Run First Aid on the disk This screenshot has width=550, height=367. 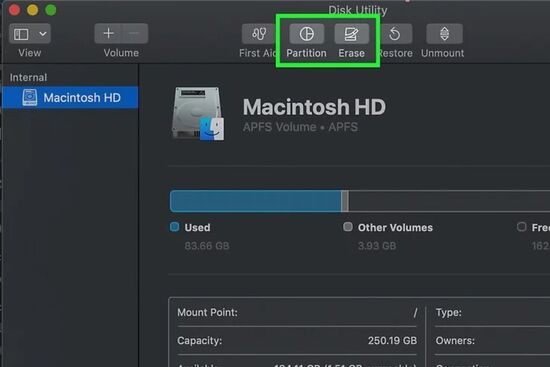tap(259, 34)
